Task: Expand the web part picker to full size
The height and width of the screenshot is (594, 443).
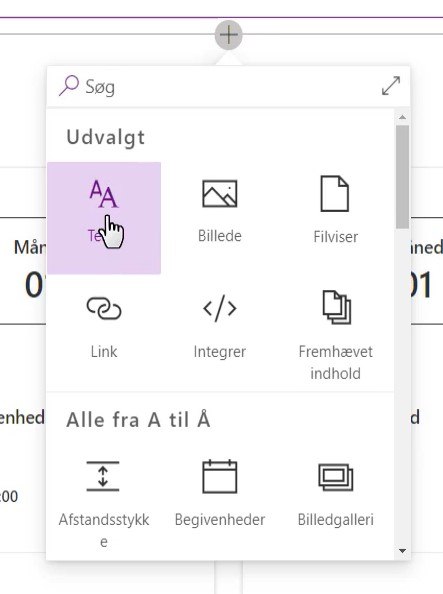Action: 391,86
